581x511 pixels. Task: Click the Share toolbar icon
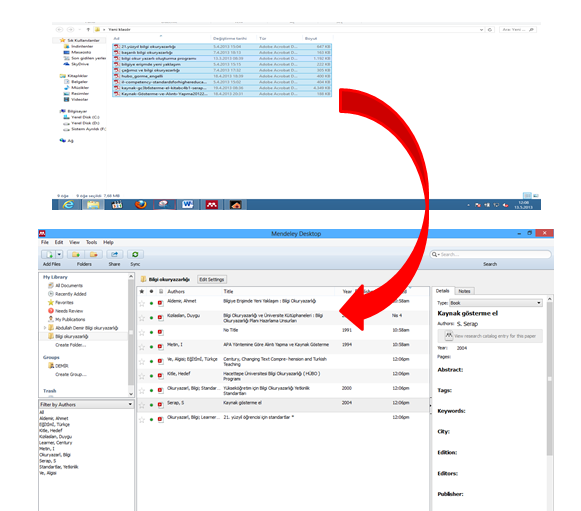114,255
